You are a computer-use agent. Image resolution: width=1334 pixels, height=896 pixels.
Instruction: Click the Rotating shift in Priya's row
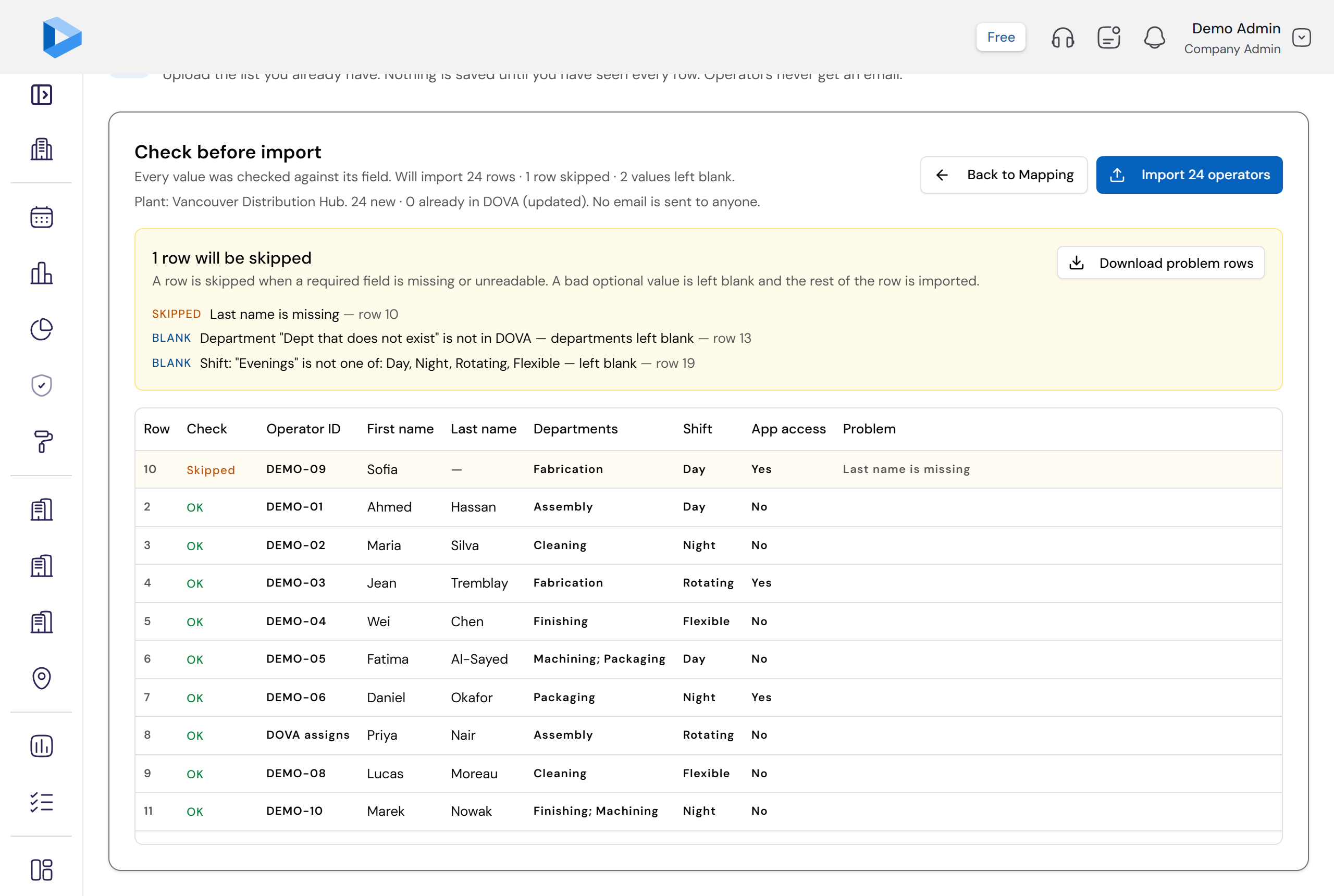tap(708, 735)
